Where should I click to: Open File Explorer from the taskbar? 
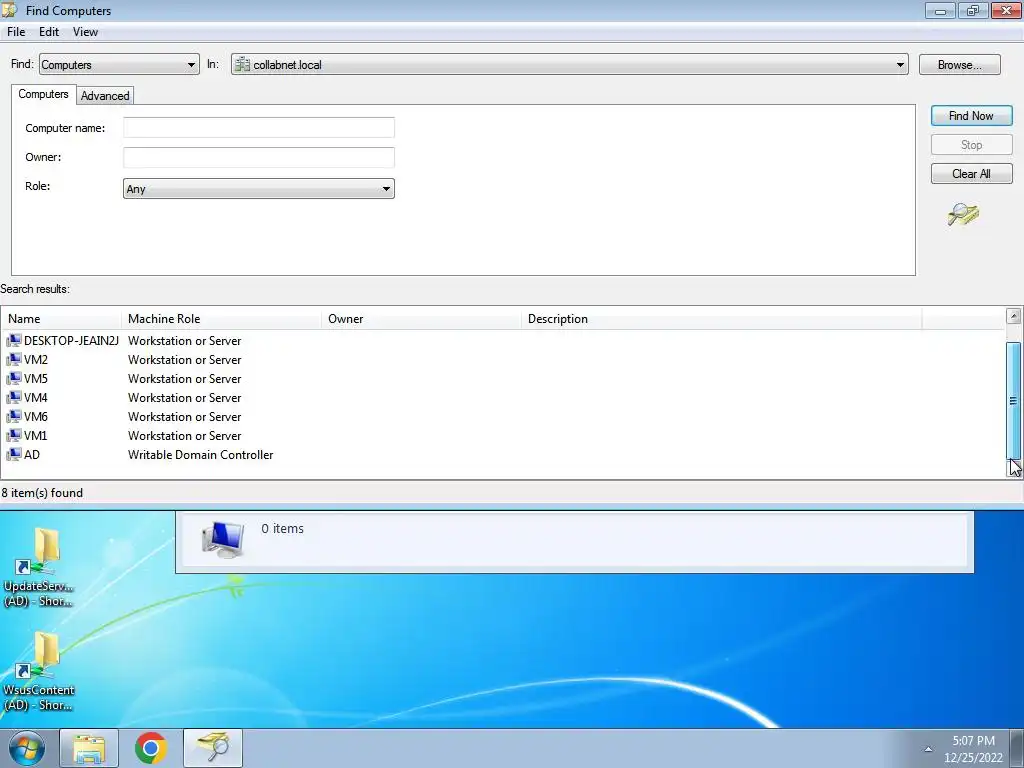click(x=89, y=748)
